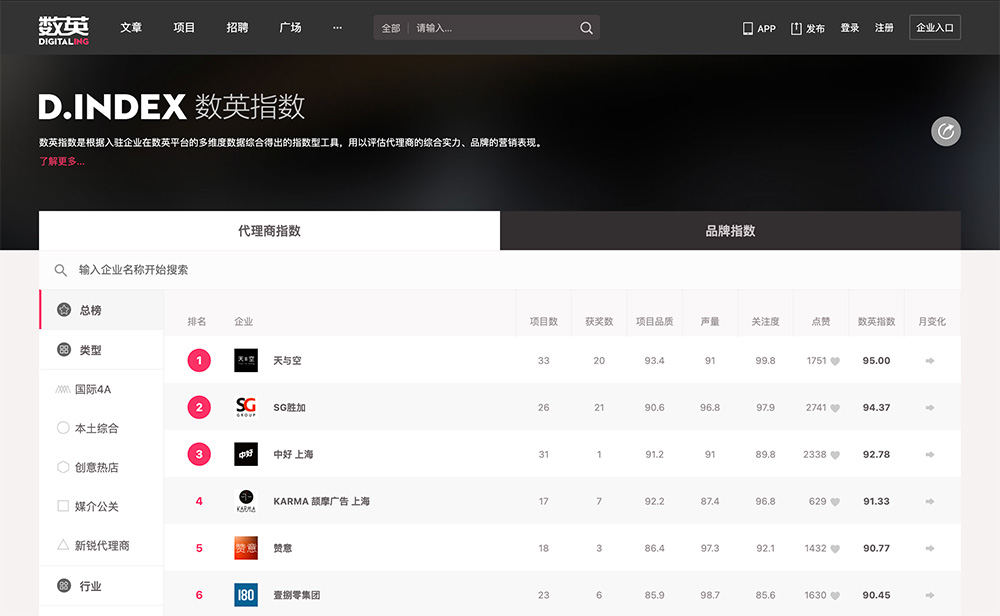Select 总榜 in the sidebar
Viewport: 1000px width, 616px height.
coord(101,310)
